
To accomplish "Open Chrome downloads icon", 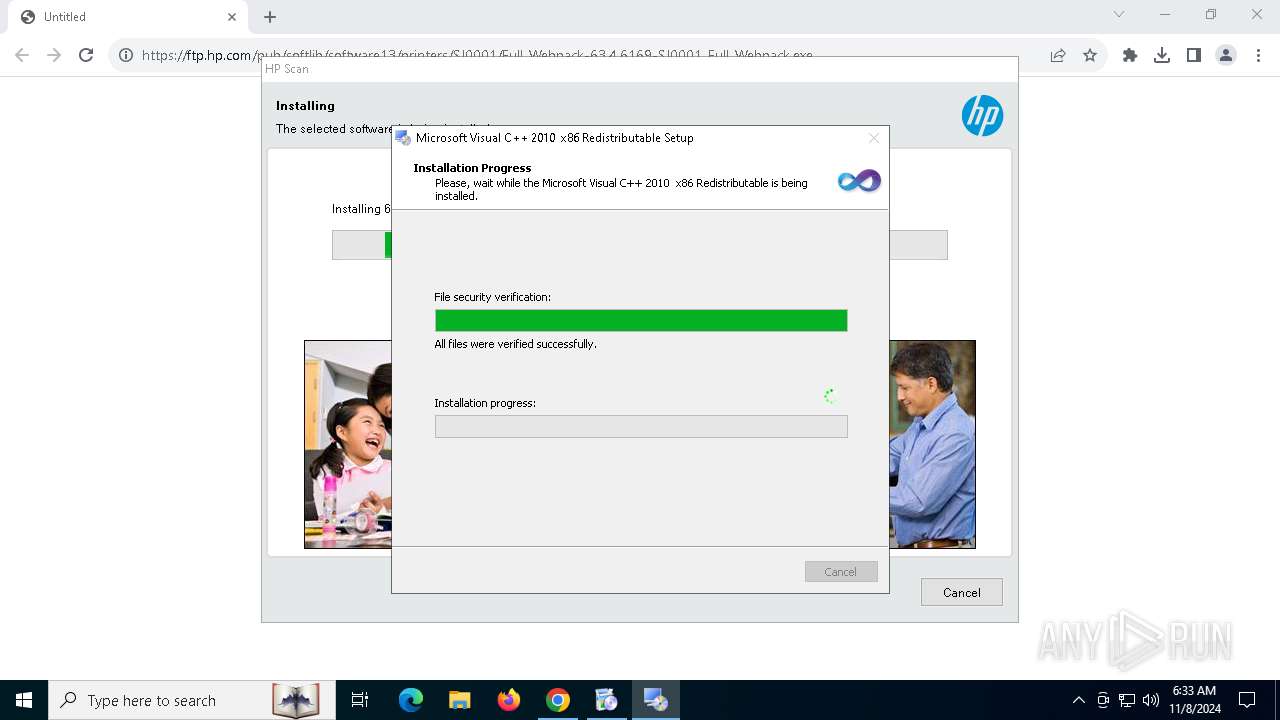I will click(x=1162, y=55).
